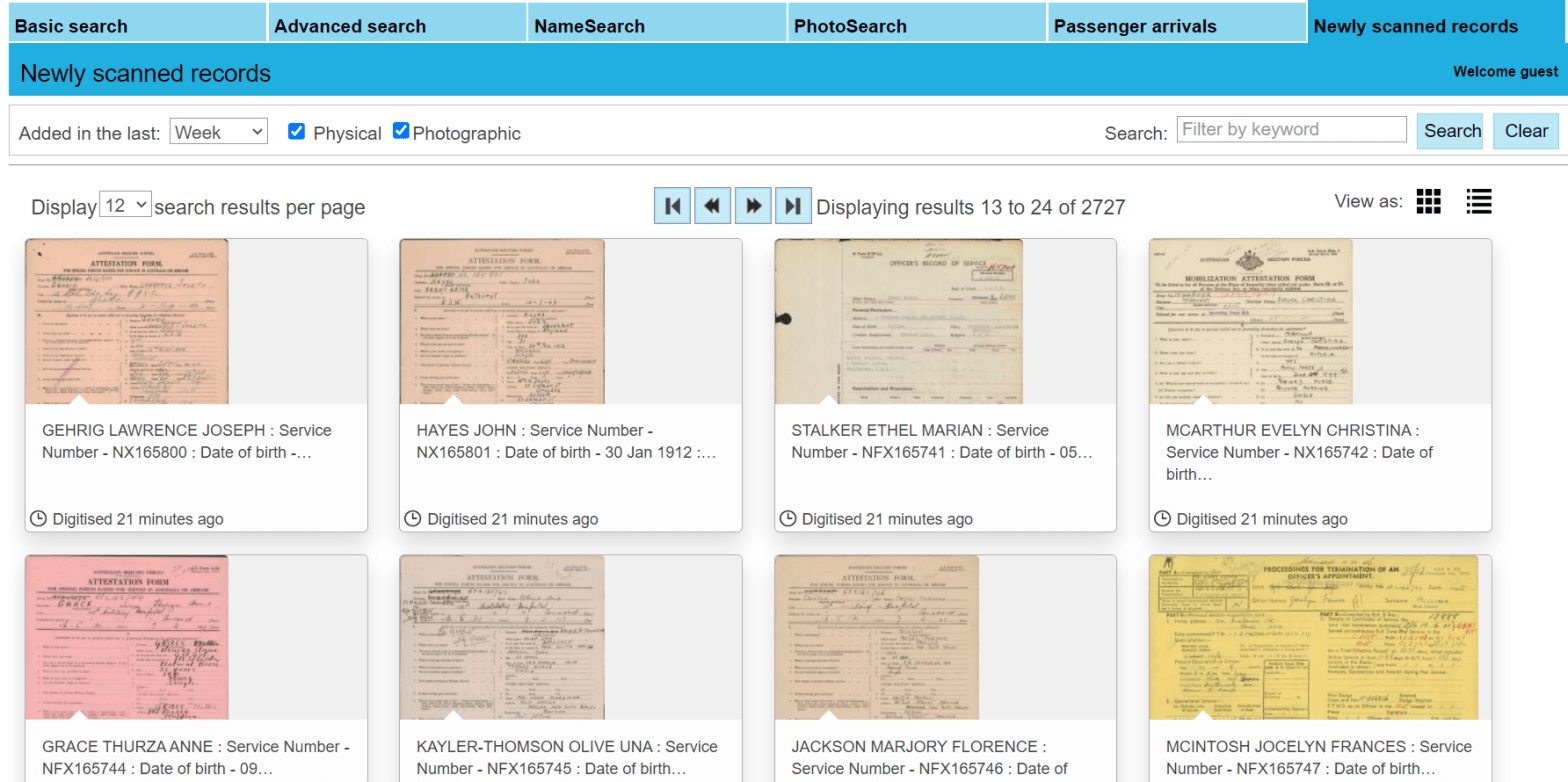Switch to the PhotoSearch tab
The height and width of the screenshot is (782, 1568).
click(916, 26)
